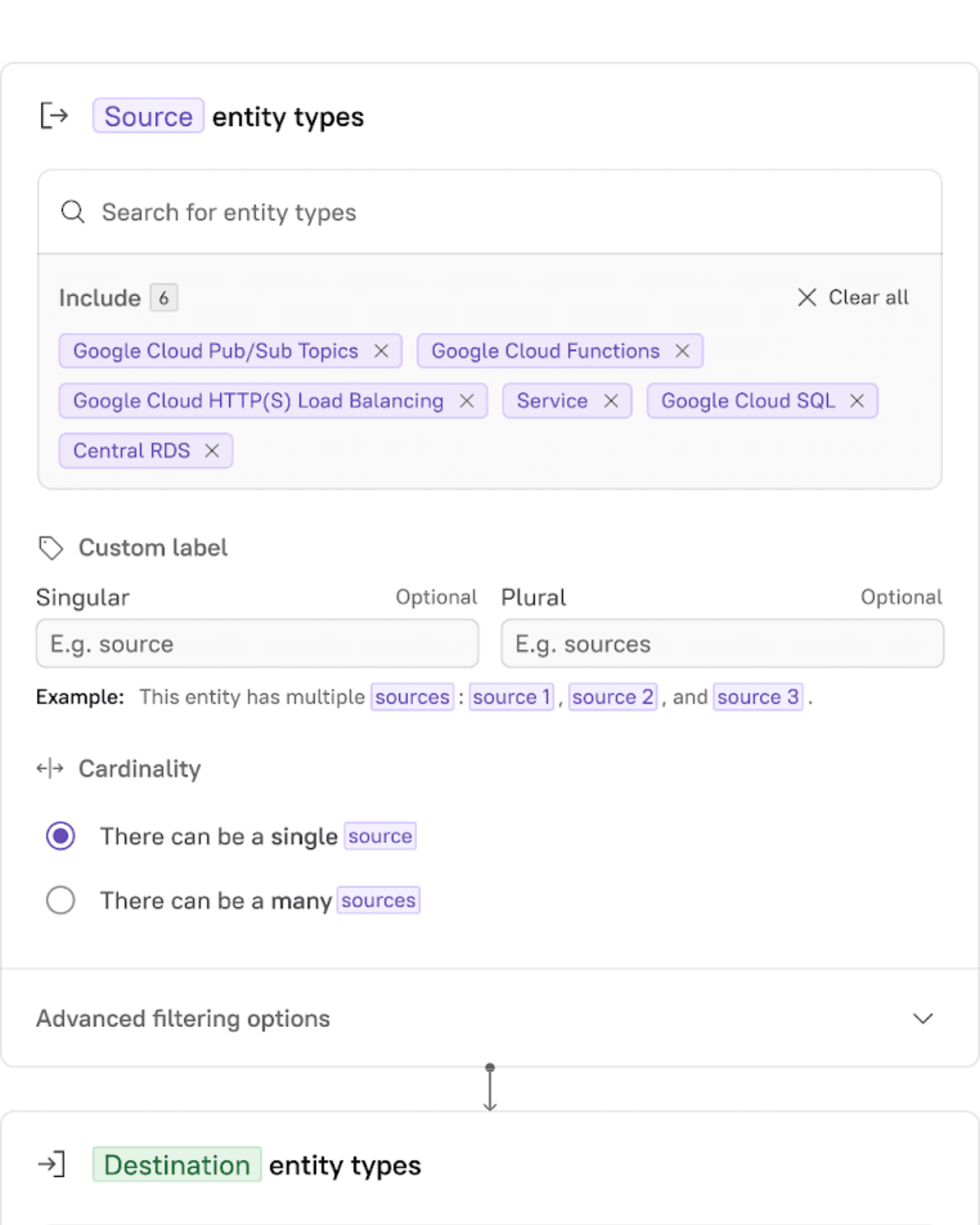Click the search magnifier icon

(73, 213)
